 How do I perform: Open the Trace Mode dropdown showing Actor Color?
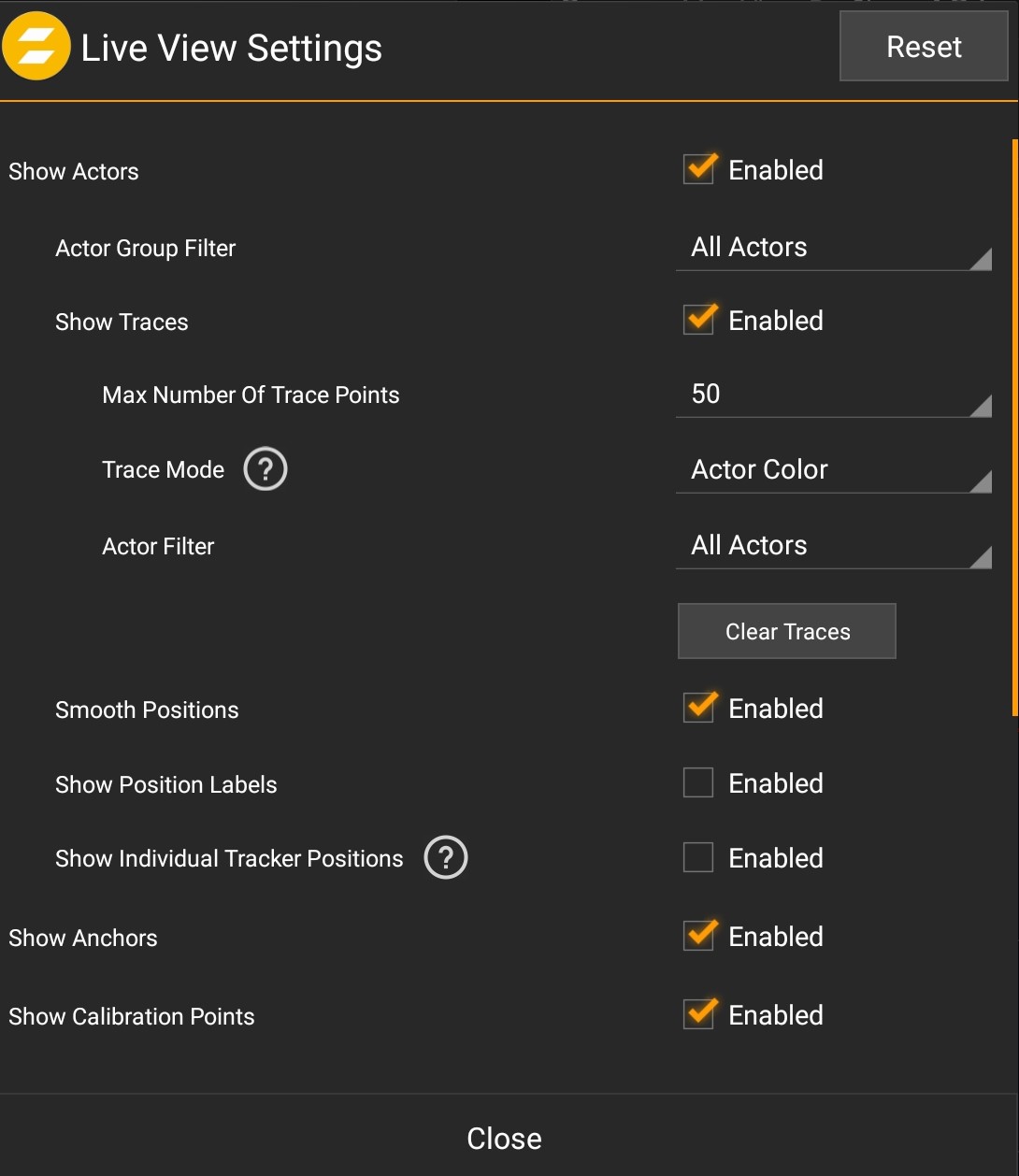(x=833, y=469)
